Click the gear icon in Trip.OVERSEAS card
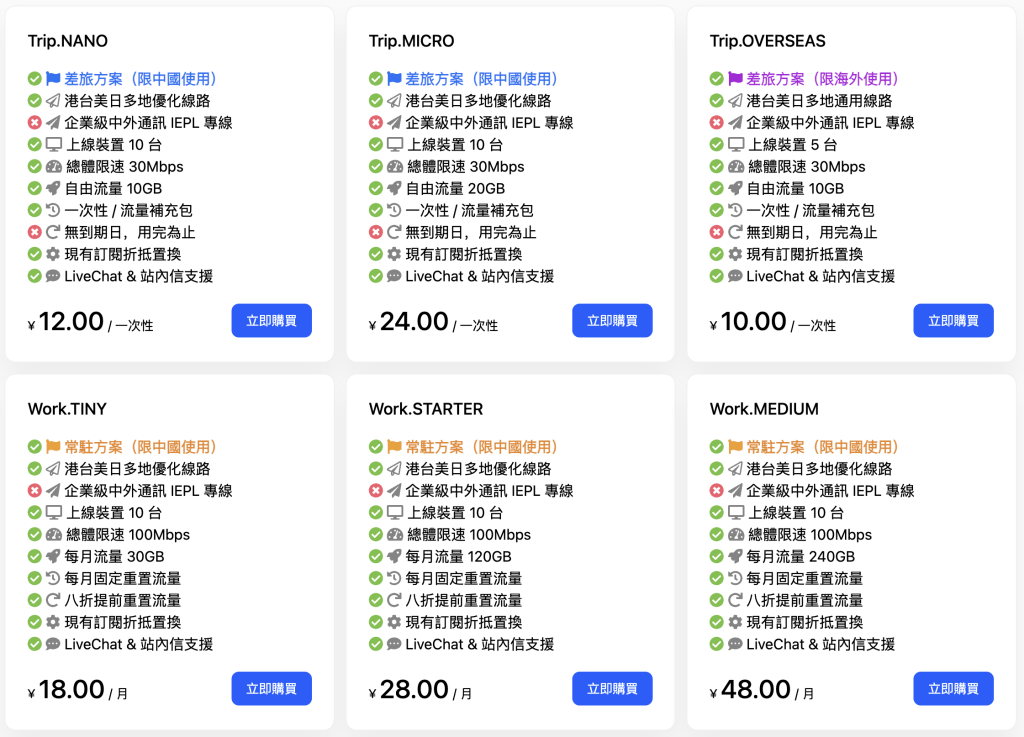Screen dimensions: 1024x737 tap(735, 255)
